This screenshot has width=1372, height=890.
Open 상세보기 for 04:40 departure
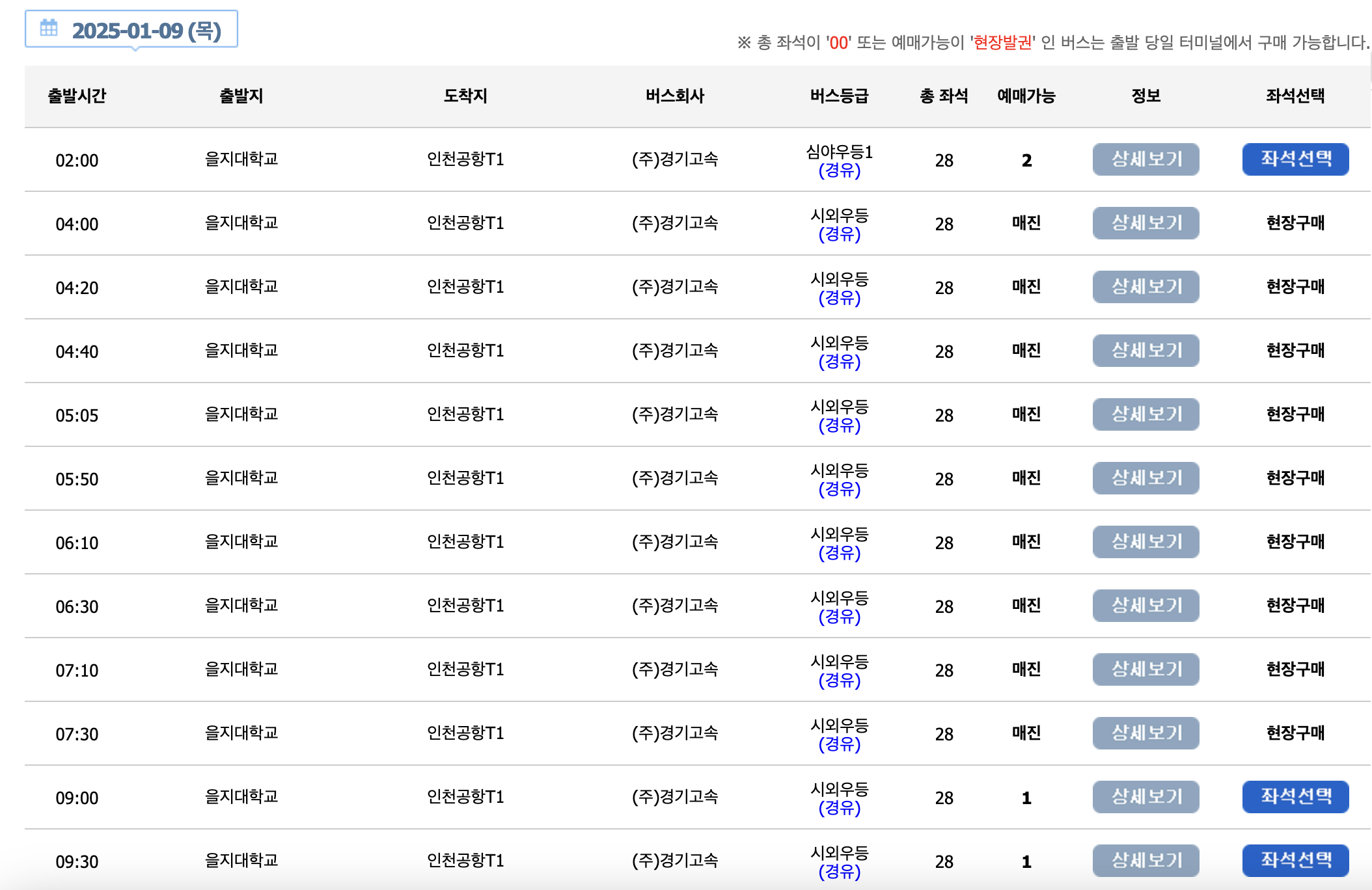pos(1145,350)
